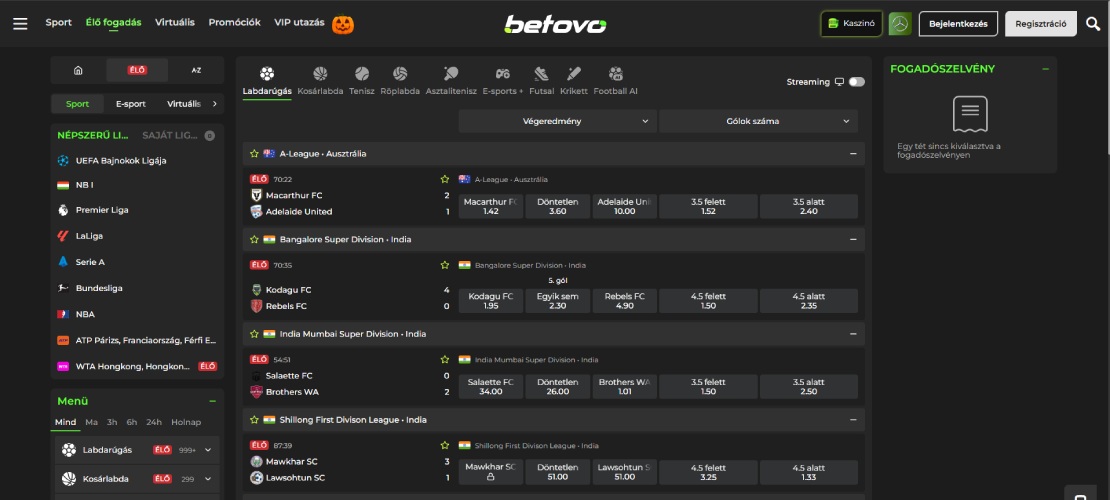Toggle the Streaming switch
1110x500 pixels.
point(857,82)
